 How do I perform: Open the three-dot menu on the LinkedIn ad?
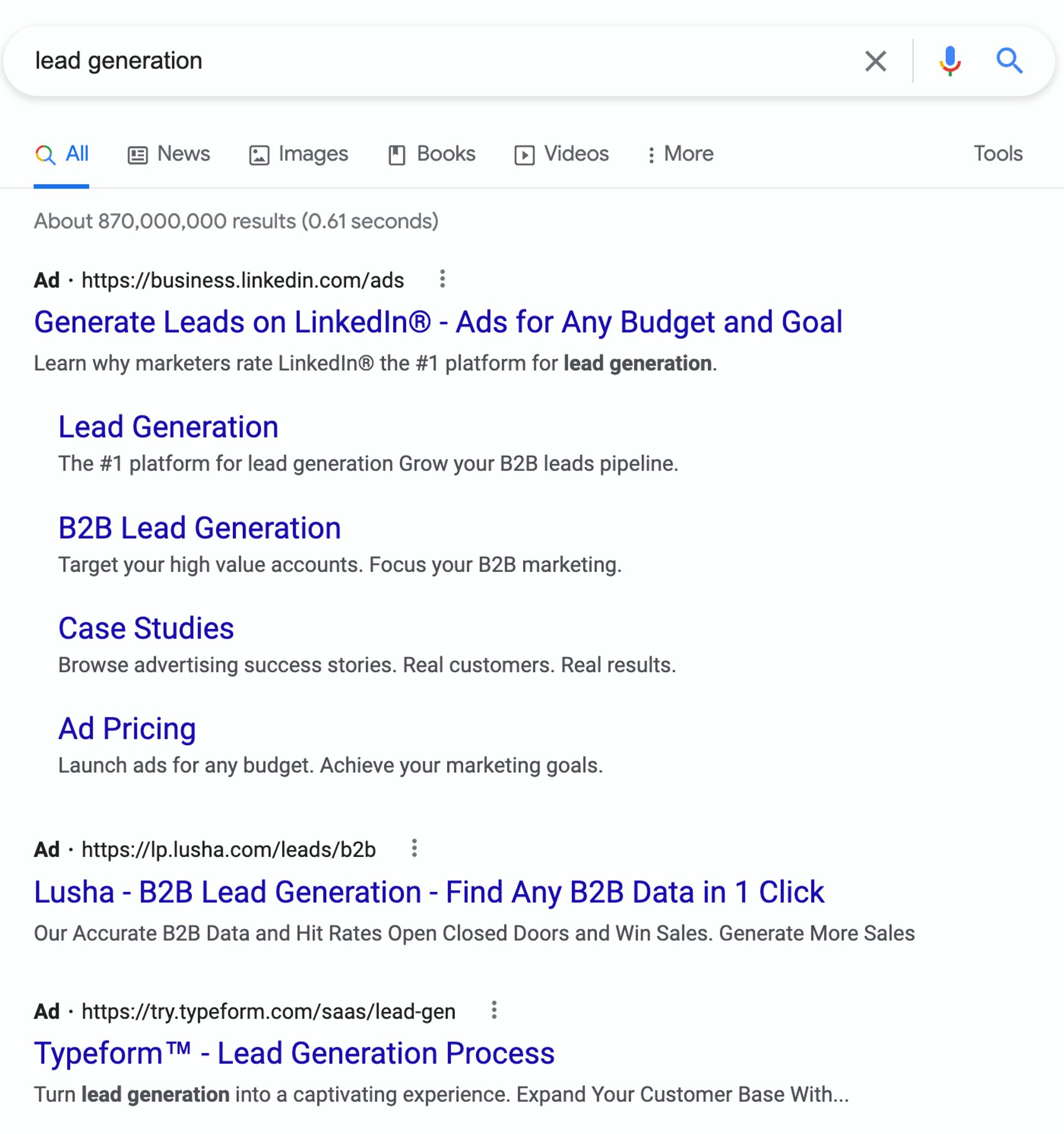[443, 279]
